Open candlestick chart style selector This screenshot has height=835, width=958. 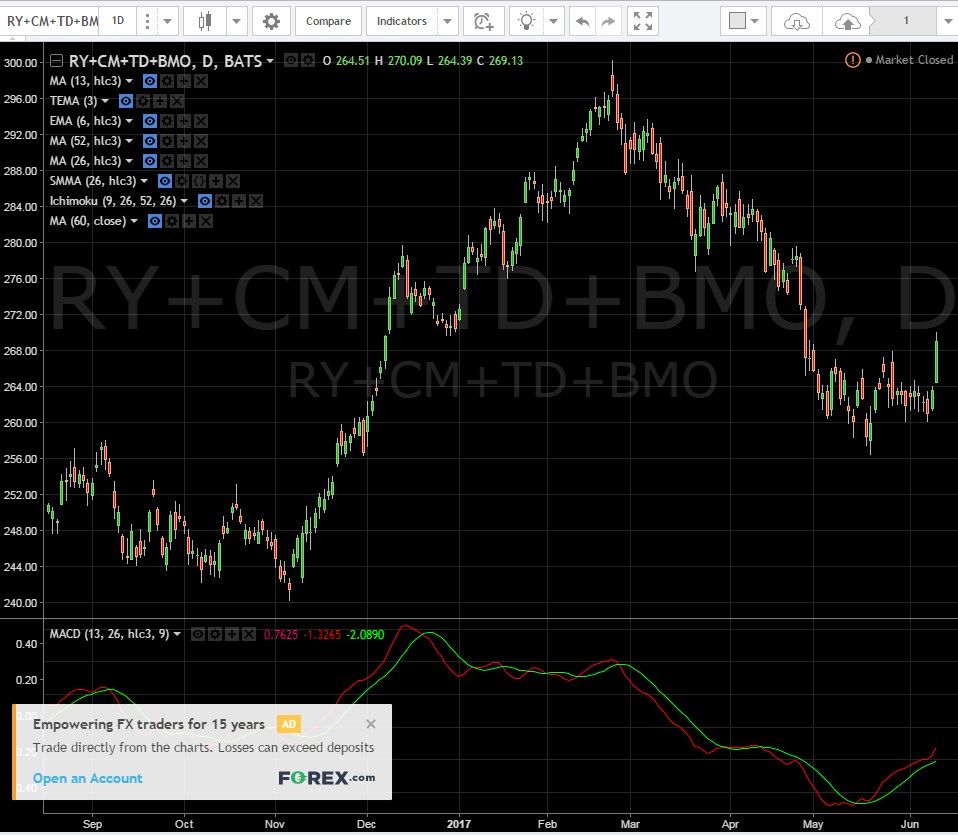205,21
